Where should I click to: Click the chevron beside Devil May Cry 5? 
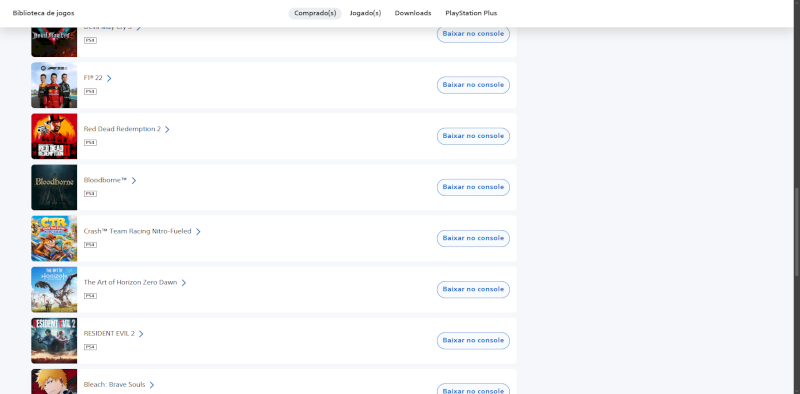[x=139, y=28]
